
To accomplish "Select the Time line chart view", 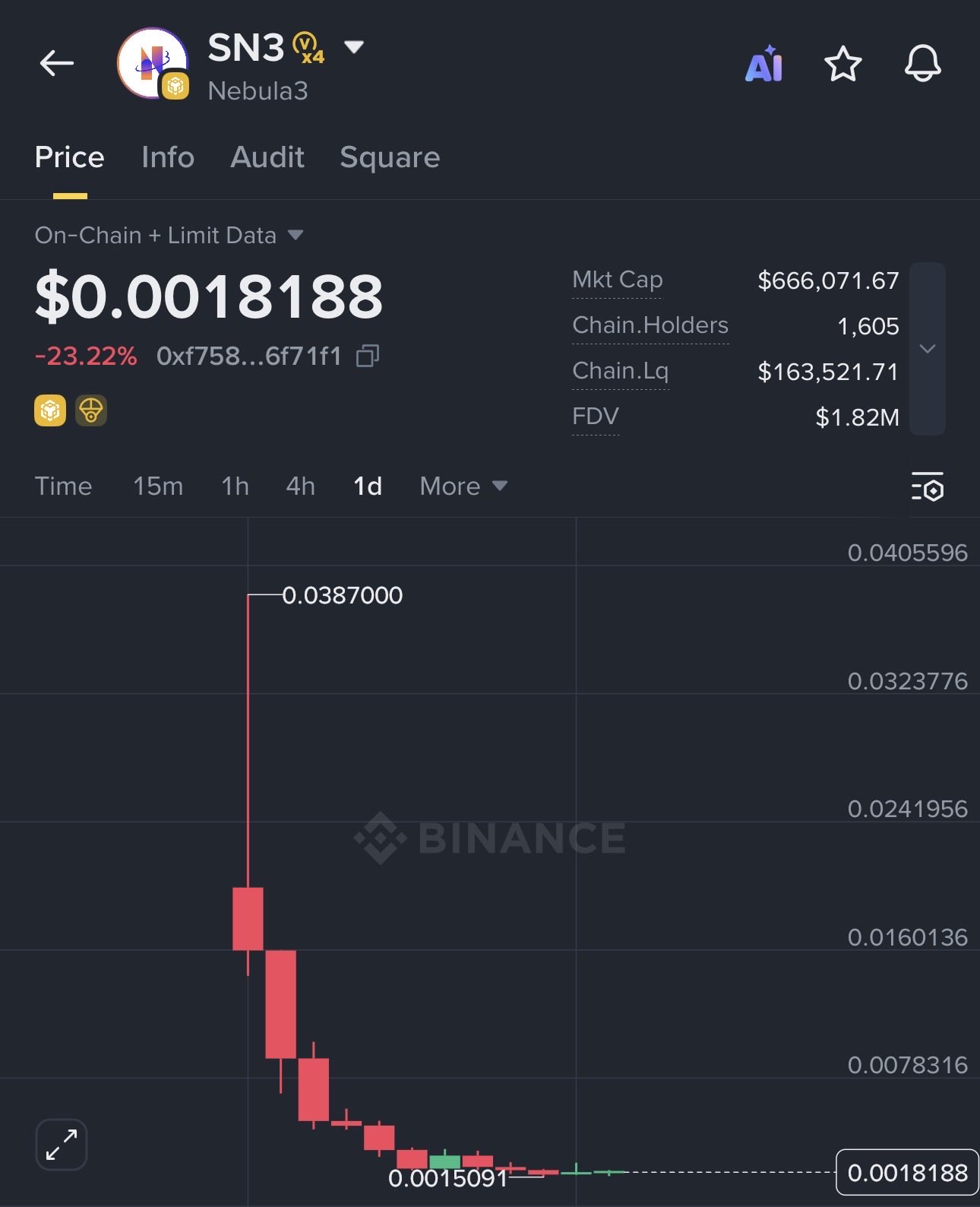I will 63,486.
